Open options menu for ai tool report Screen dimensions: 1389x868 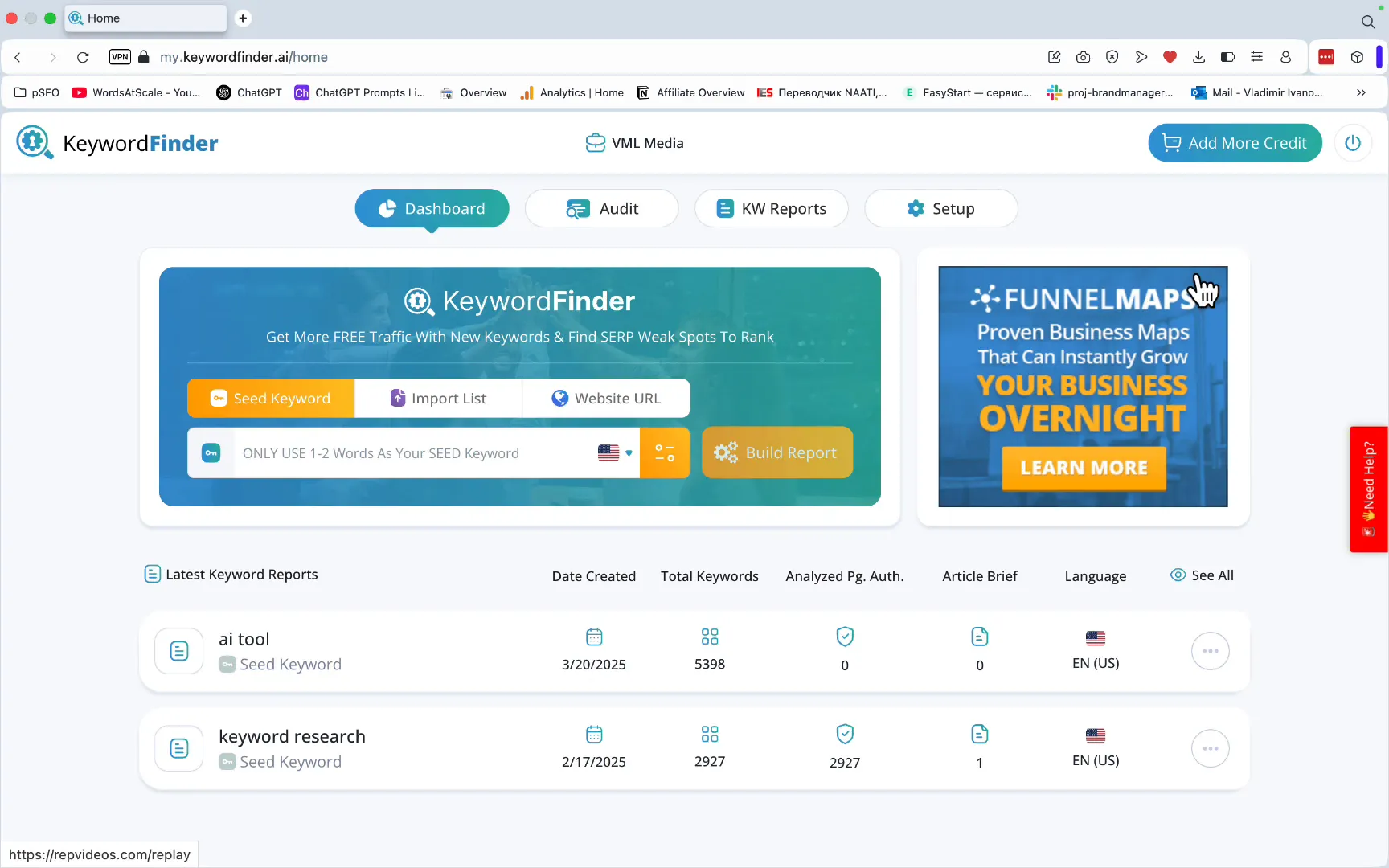point(1210,651)
